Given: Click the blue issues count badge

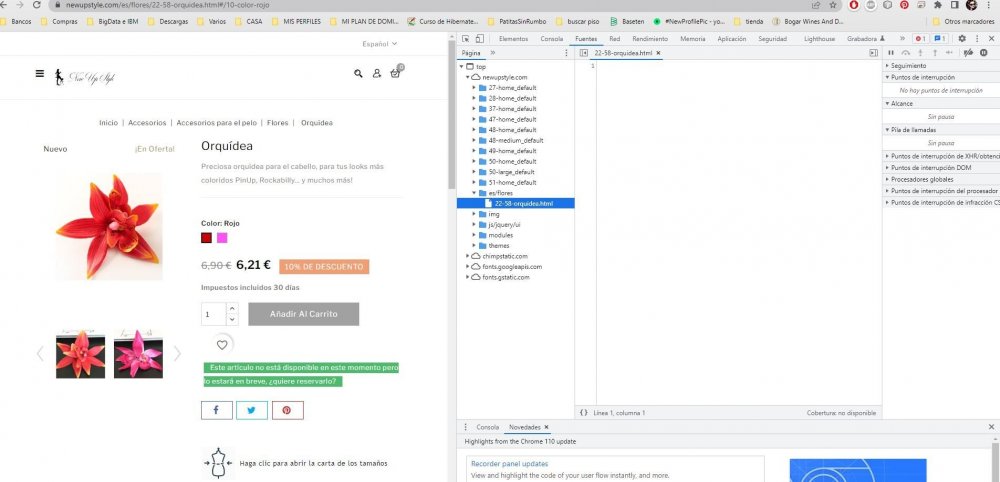Looking at the screenshot, I should pos(940,39).
